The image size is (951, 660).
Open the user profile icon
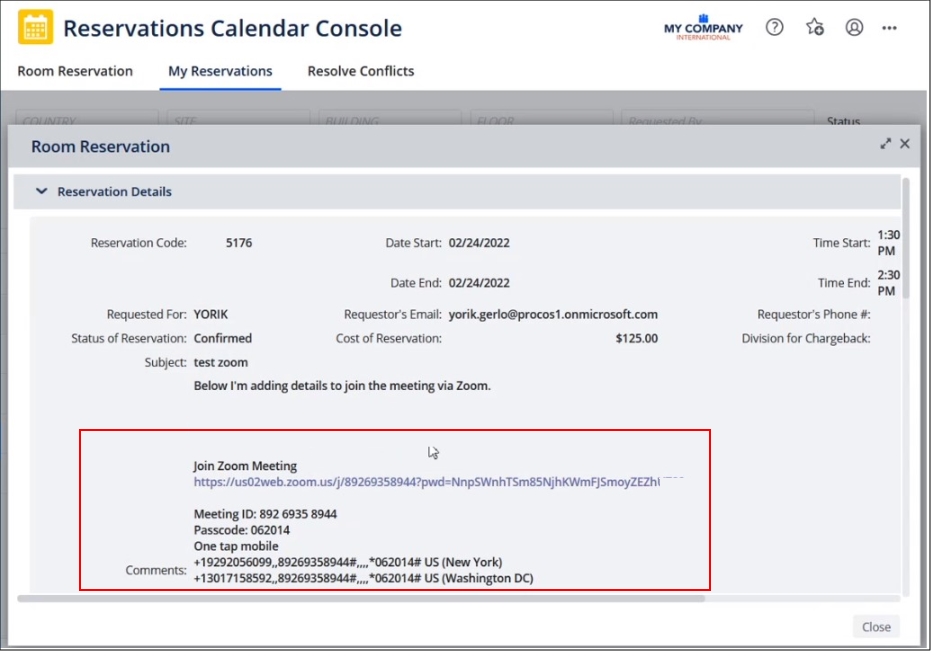pyautogui.click(x=854, y=27)
